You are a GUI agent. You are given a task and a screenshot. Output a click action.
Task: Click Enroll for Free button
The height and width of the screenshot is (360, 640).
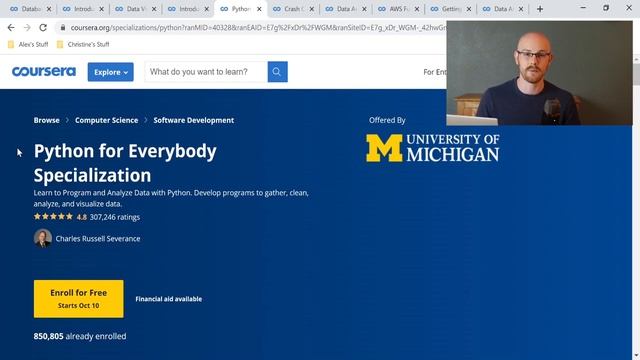click(x=79, y=299)
